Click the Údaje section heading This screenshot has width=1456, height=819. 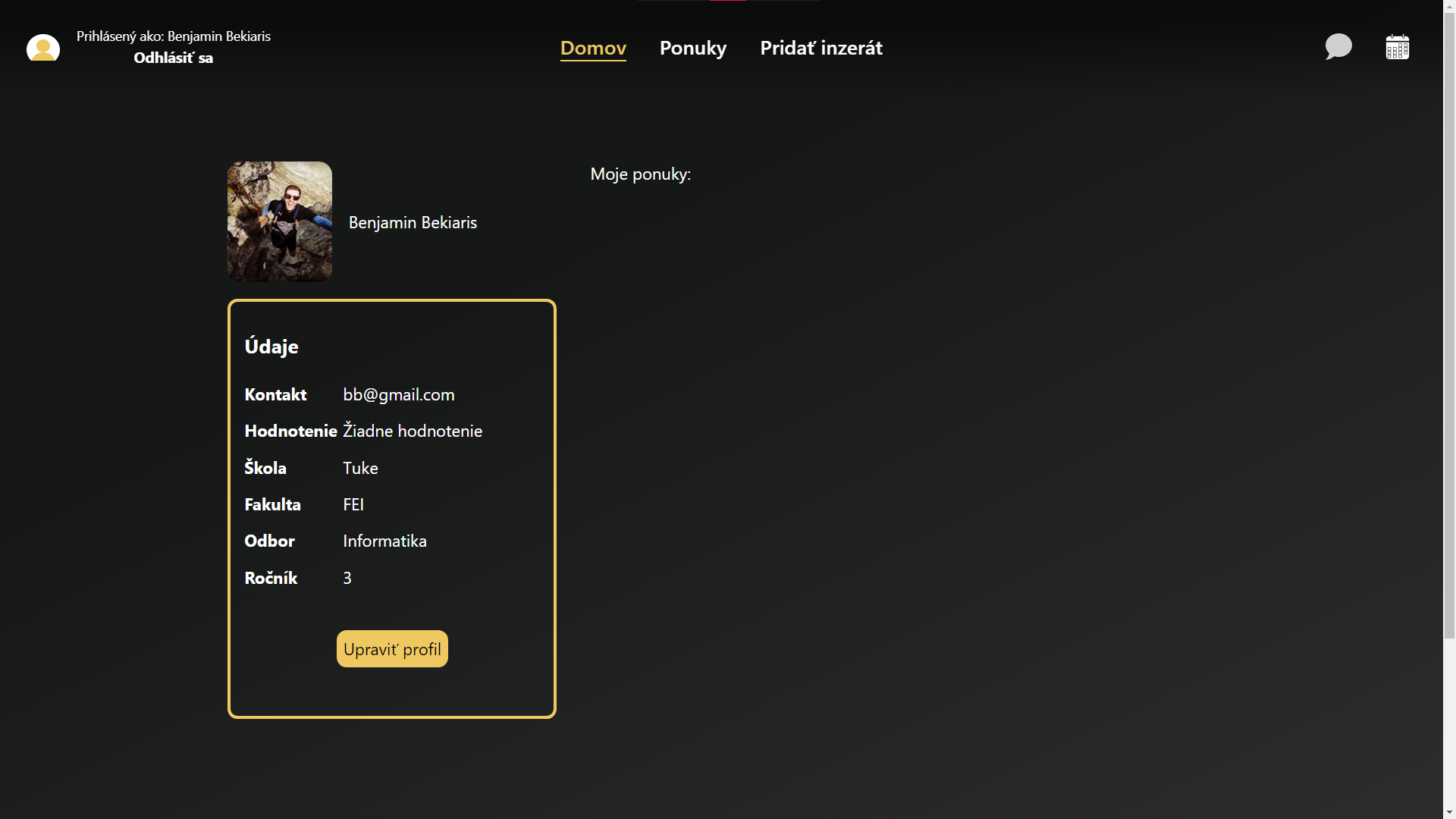click(271, 347)
